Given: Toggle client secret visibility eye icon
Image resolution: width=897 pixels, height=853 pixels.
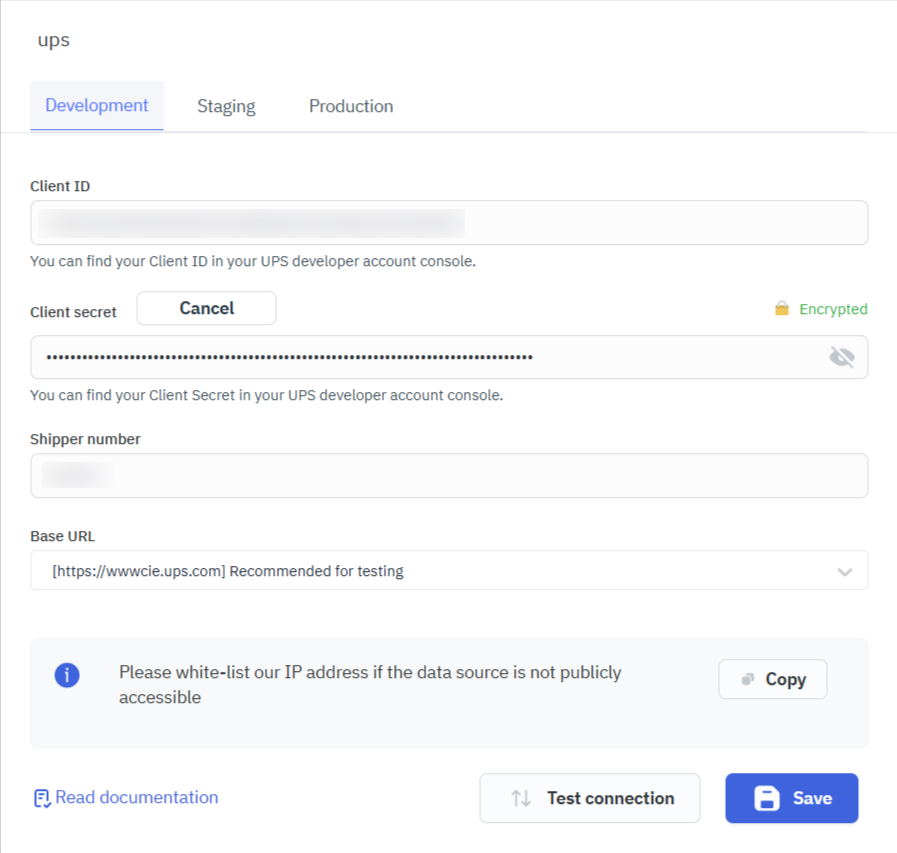Looking at the screenshot, I should (842, 357).
